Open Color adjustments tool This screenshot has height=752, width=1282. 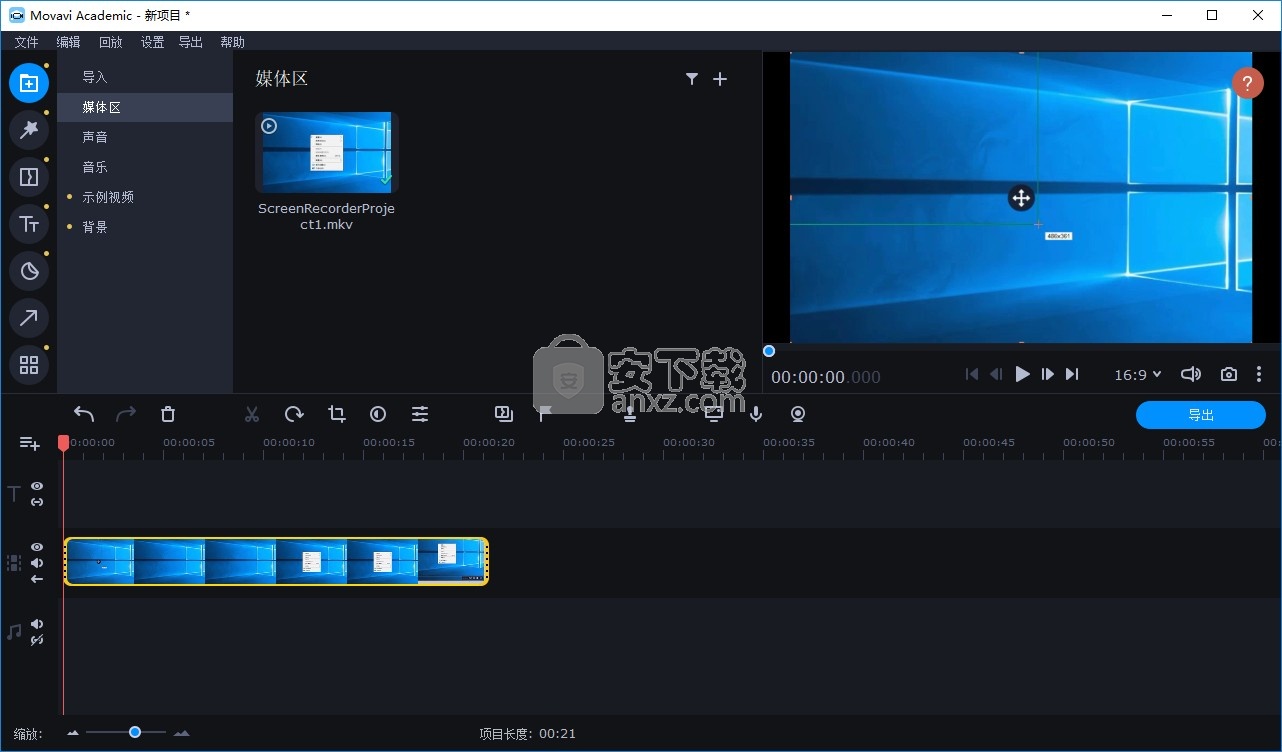[378, 414]
